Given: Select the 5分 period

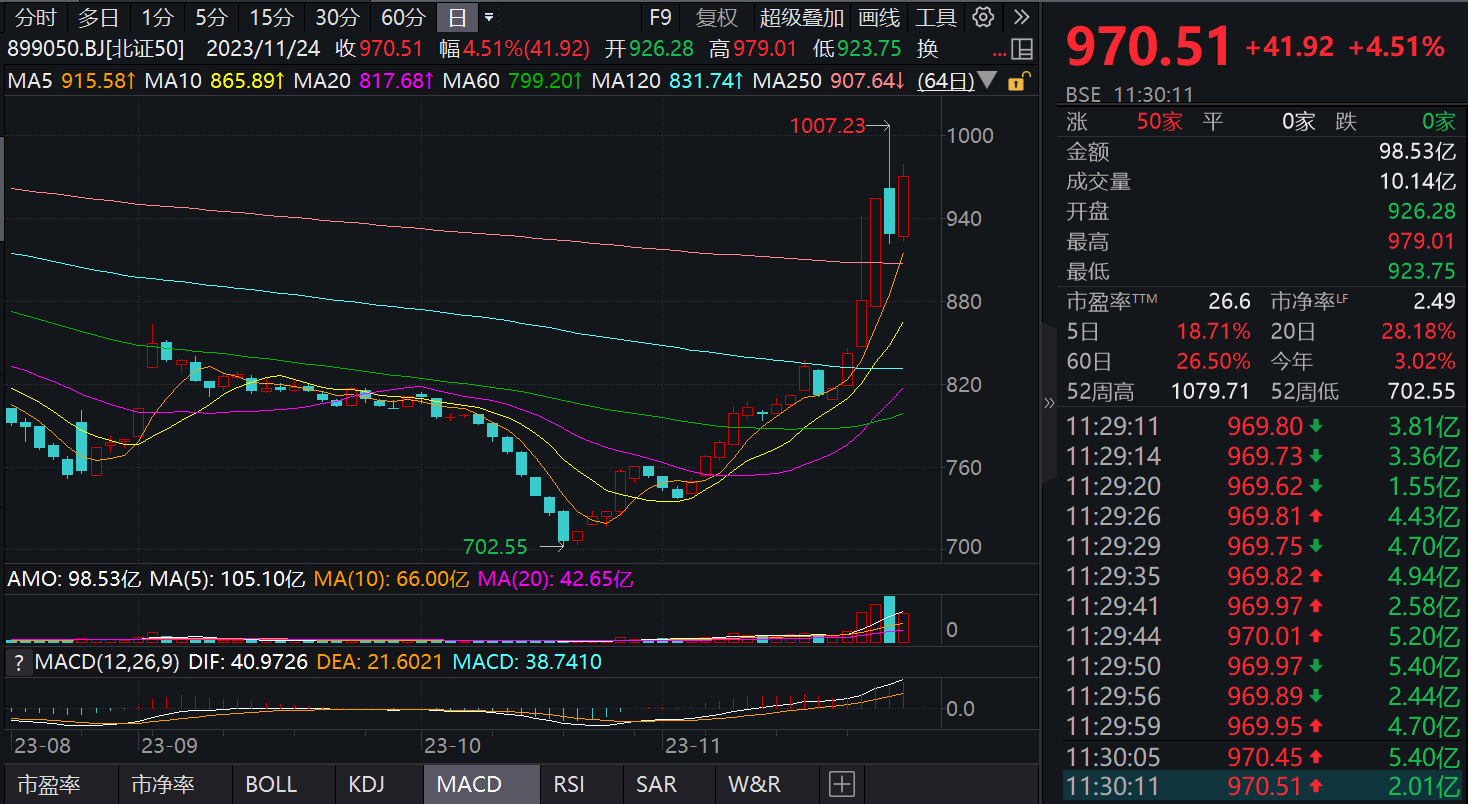Looking at the screenshot, I should coord(210,17).
